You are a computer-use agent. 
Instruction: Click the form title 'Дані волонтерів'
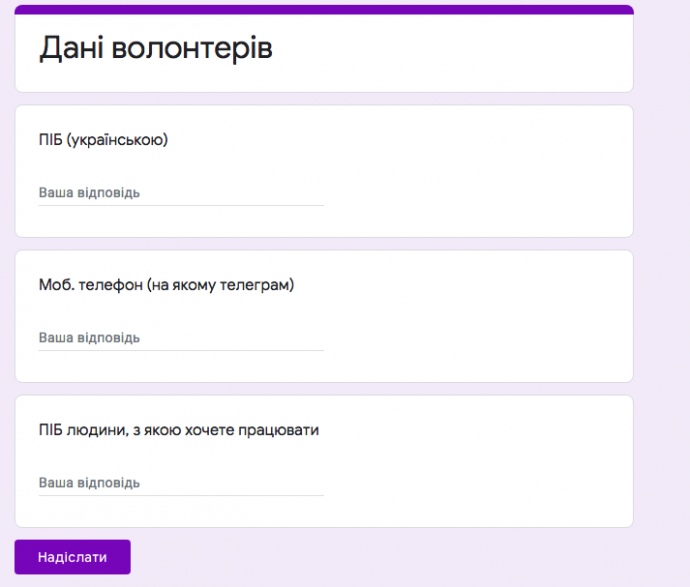tap(155, 48)
